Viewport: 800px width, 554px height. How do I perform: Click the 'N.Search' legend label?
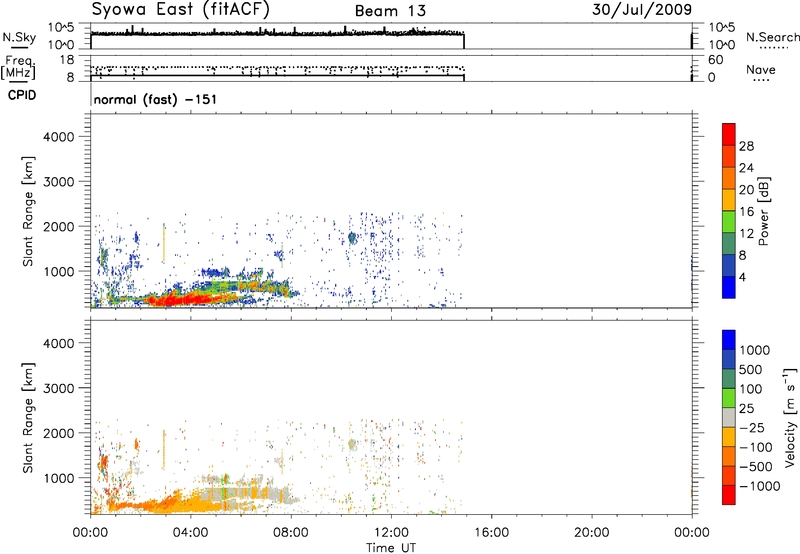tap(772, 37)
